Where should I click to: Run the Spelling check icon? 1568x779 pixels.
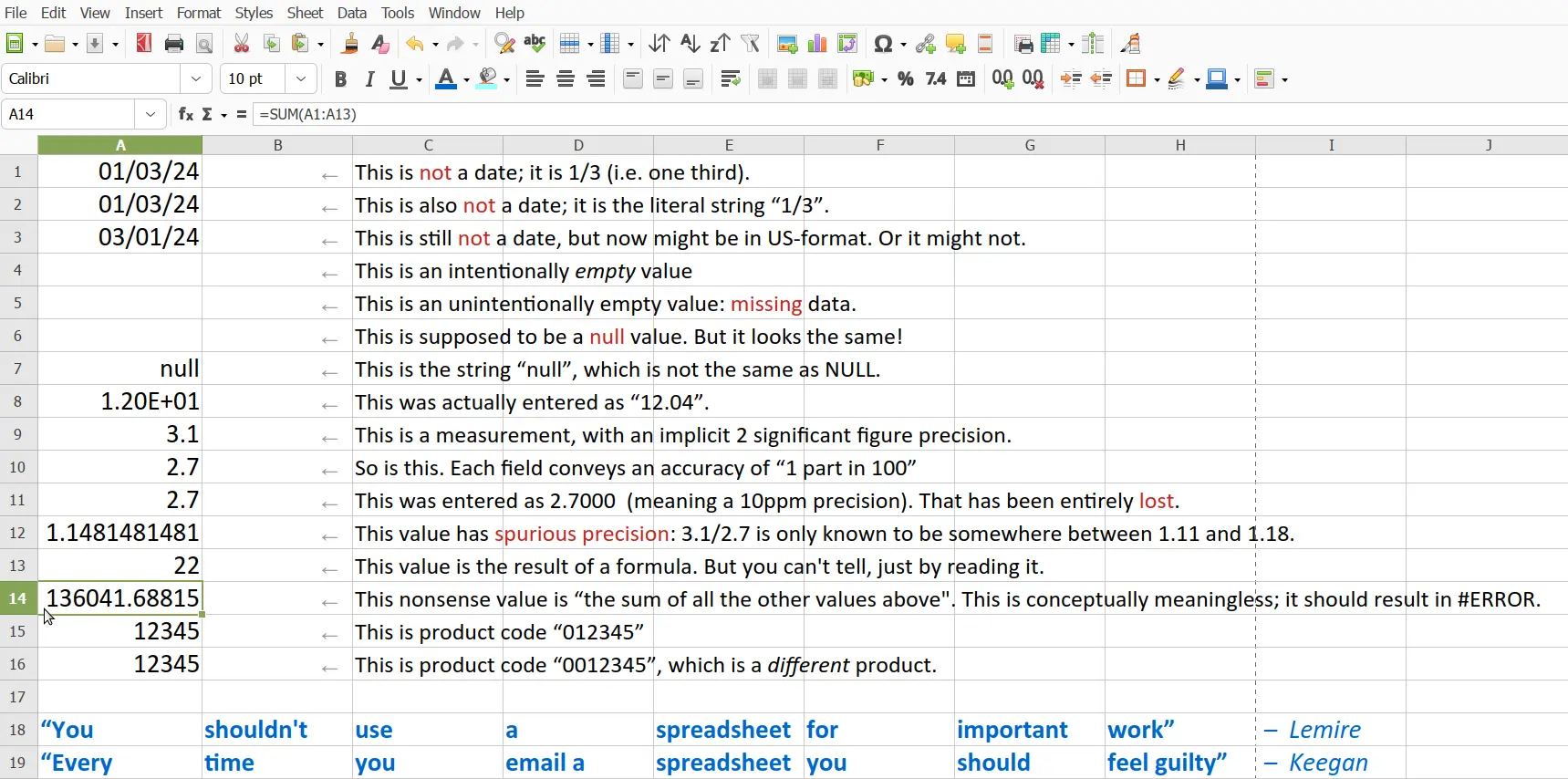(x=535, y=43)
